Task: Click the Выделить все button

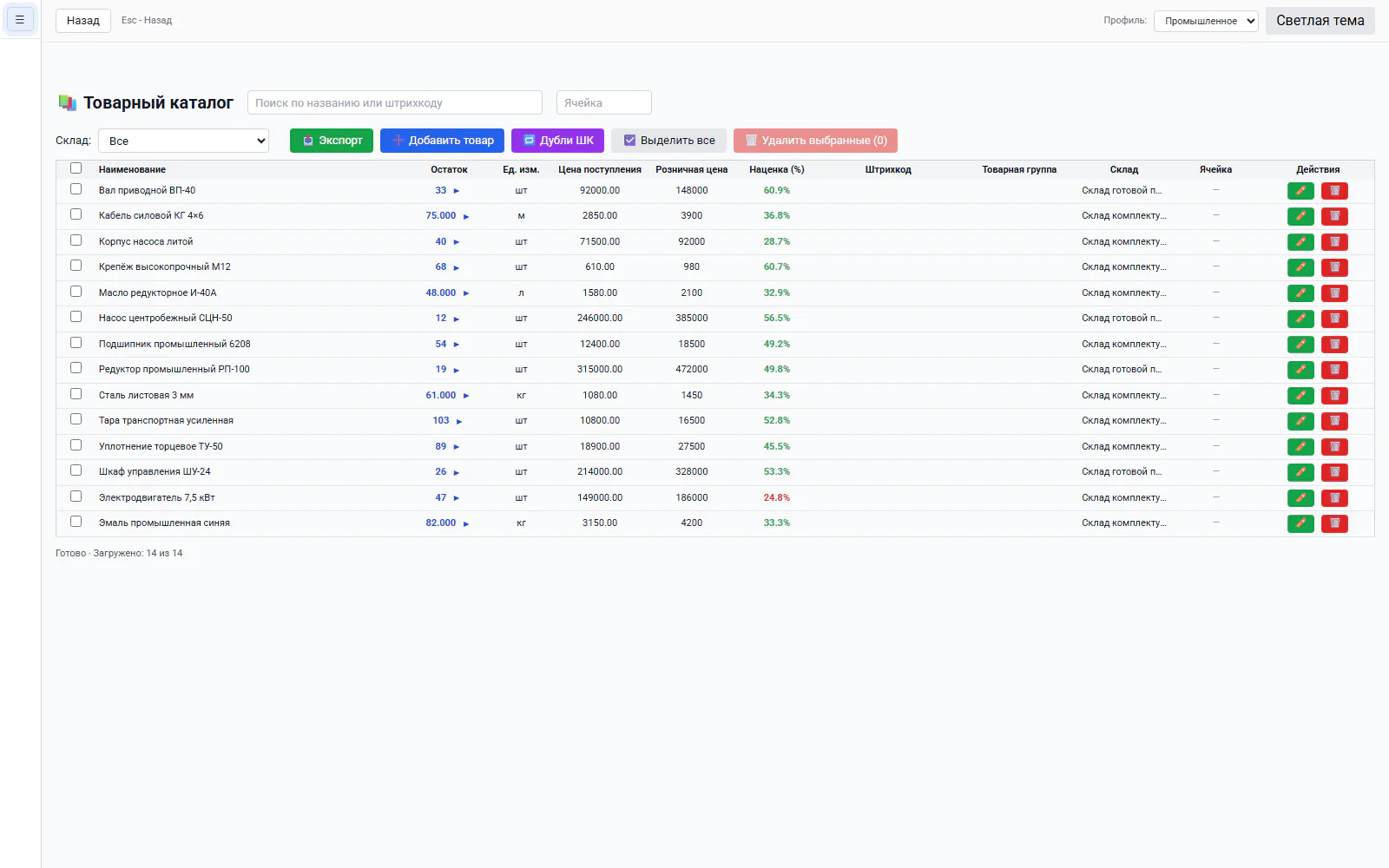Action: (x=668, y=141)
